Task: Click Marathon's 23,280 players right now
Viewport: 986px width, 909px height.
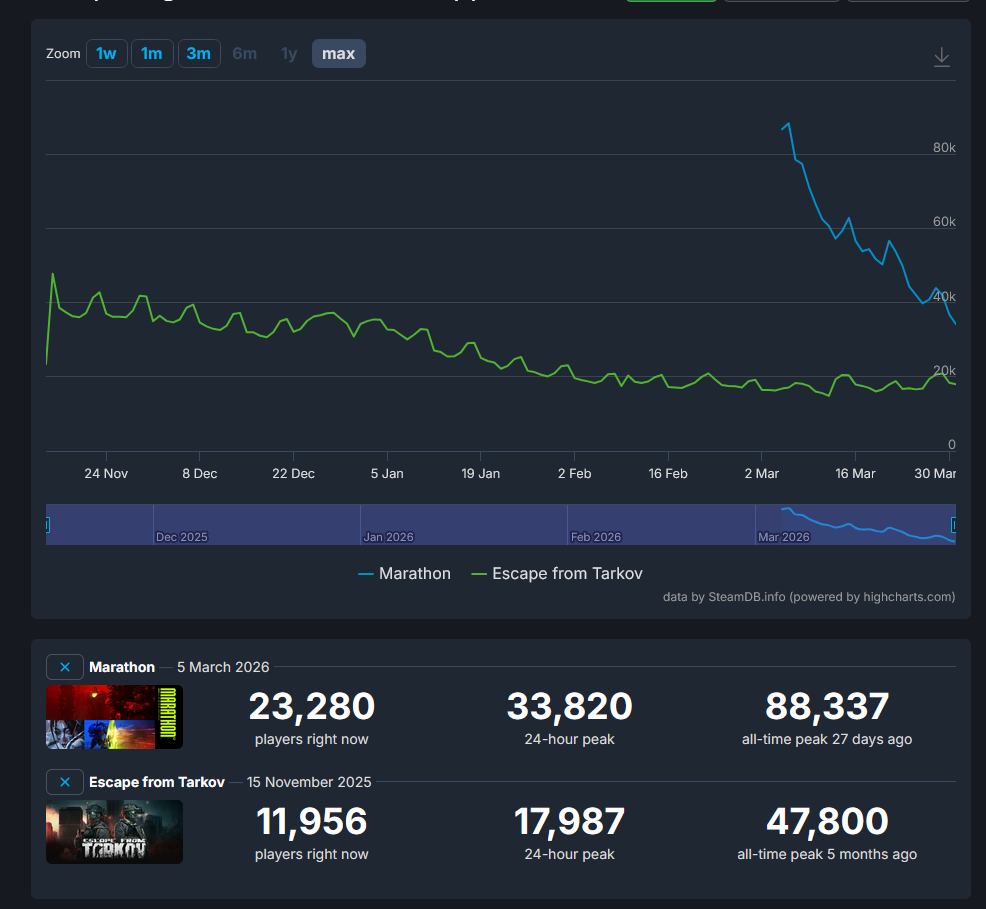Action: click(x=312, y=707)
